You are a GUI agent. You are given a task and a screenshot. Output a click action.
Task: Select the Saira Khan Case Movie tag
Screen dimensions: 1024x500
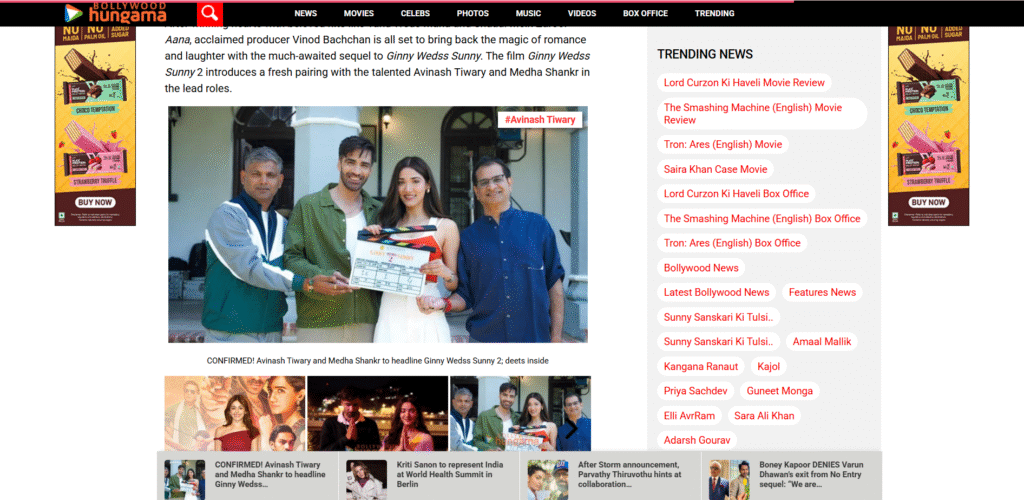point(715,170)
